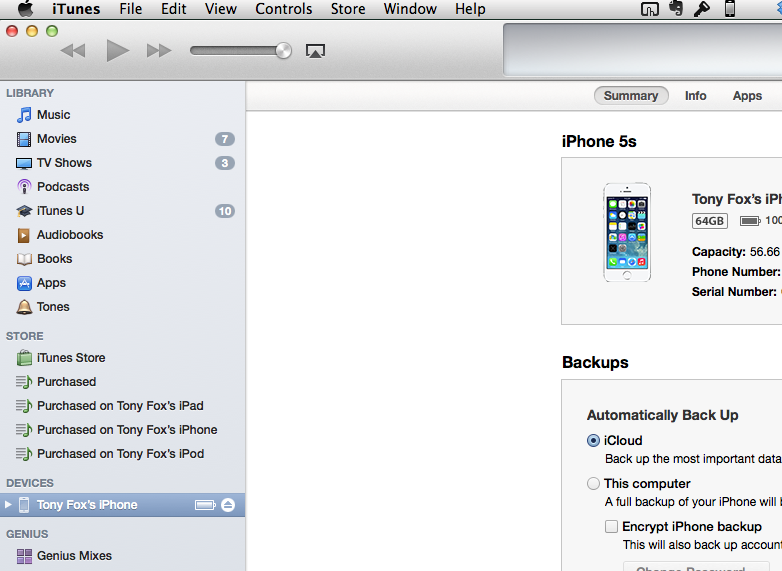The width and height of the screenshot is (782, 571).
Task: Open the Audiobooks icon
Action: [23, 235]
